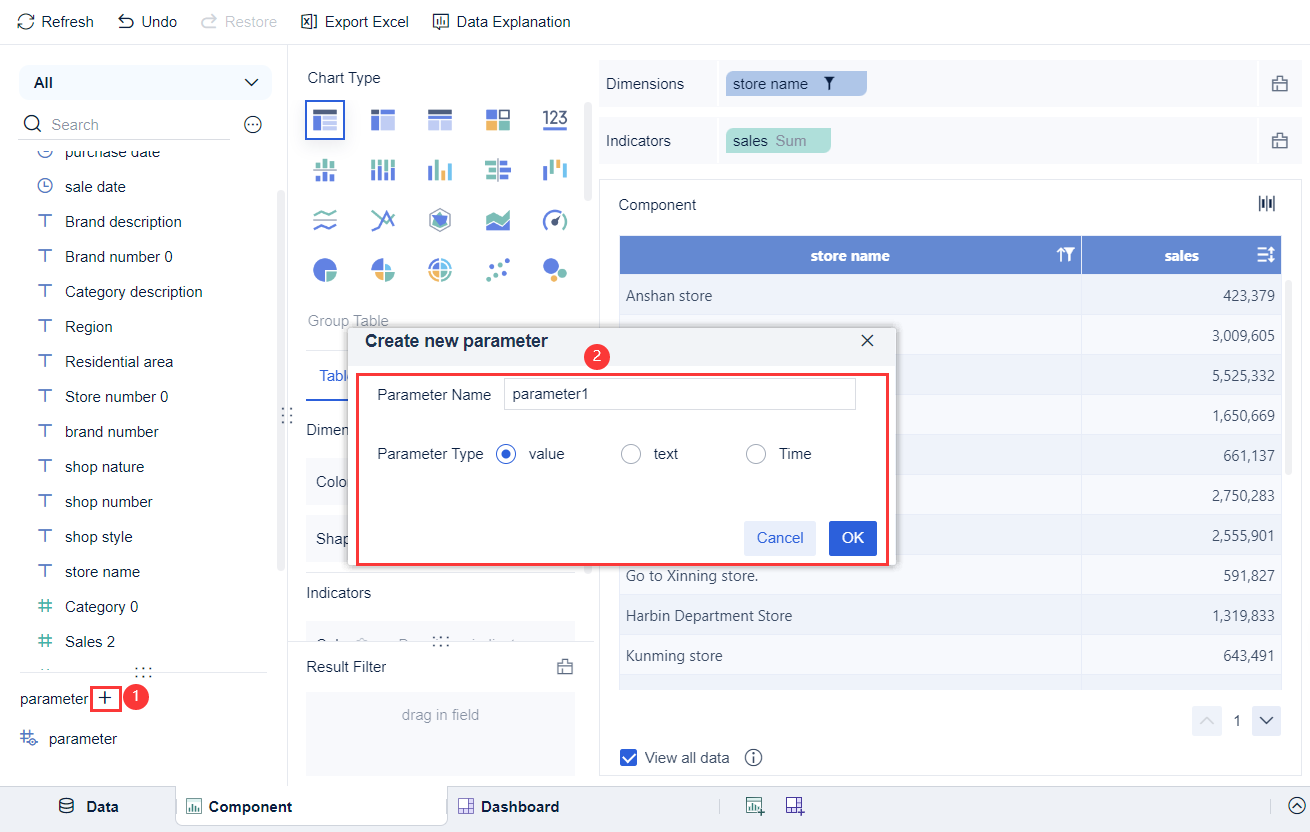Open the chart switch icon beside Component title

click(x=1266, y=203)
